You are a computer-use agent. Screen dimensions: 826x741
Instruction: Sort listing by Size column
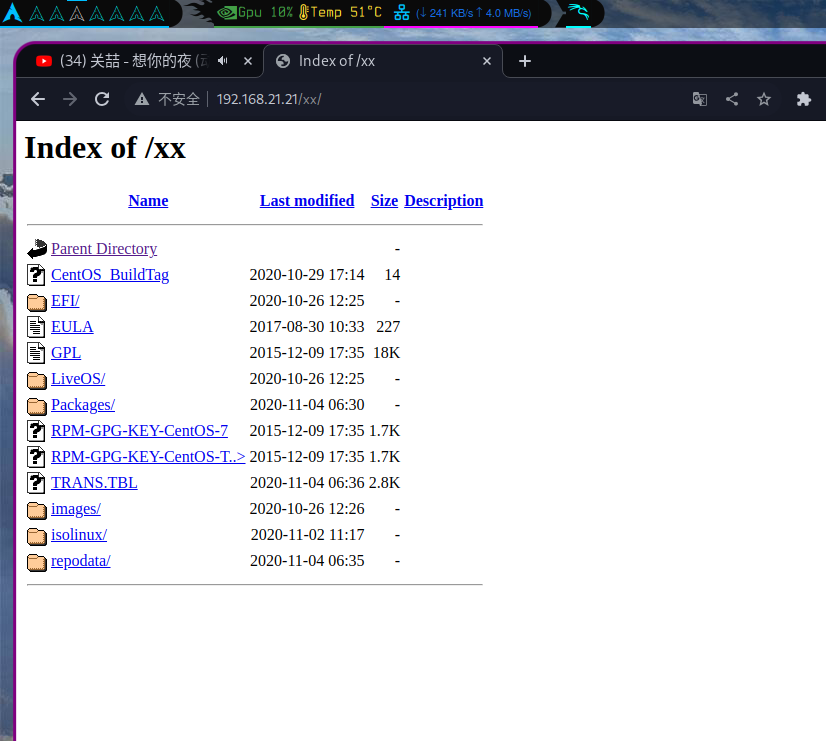point(384,201)
